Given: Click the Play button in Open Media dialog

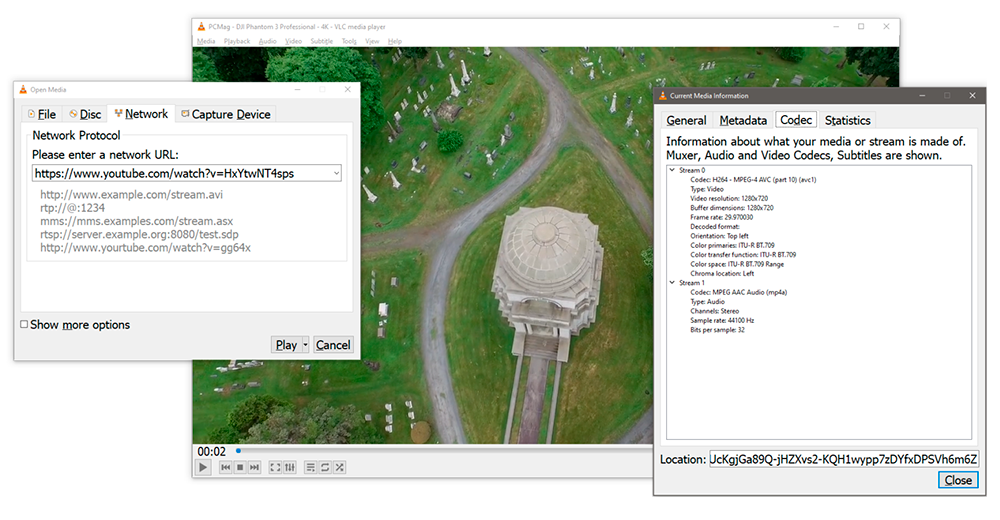Looking at the screenshot, I should coord(286,345).
